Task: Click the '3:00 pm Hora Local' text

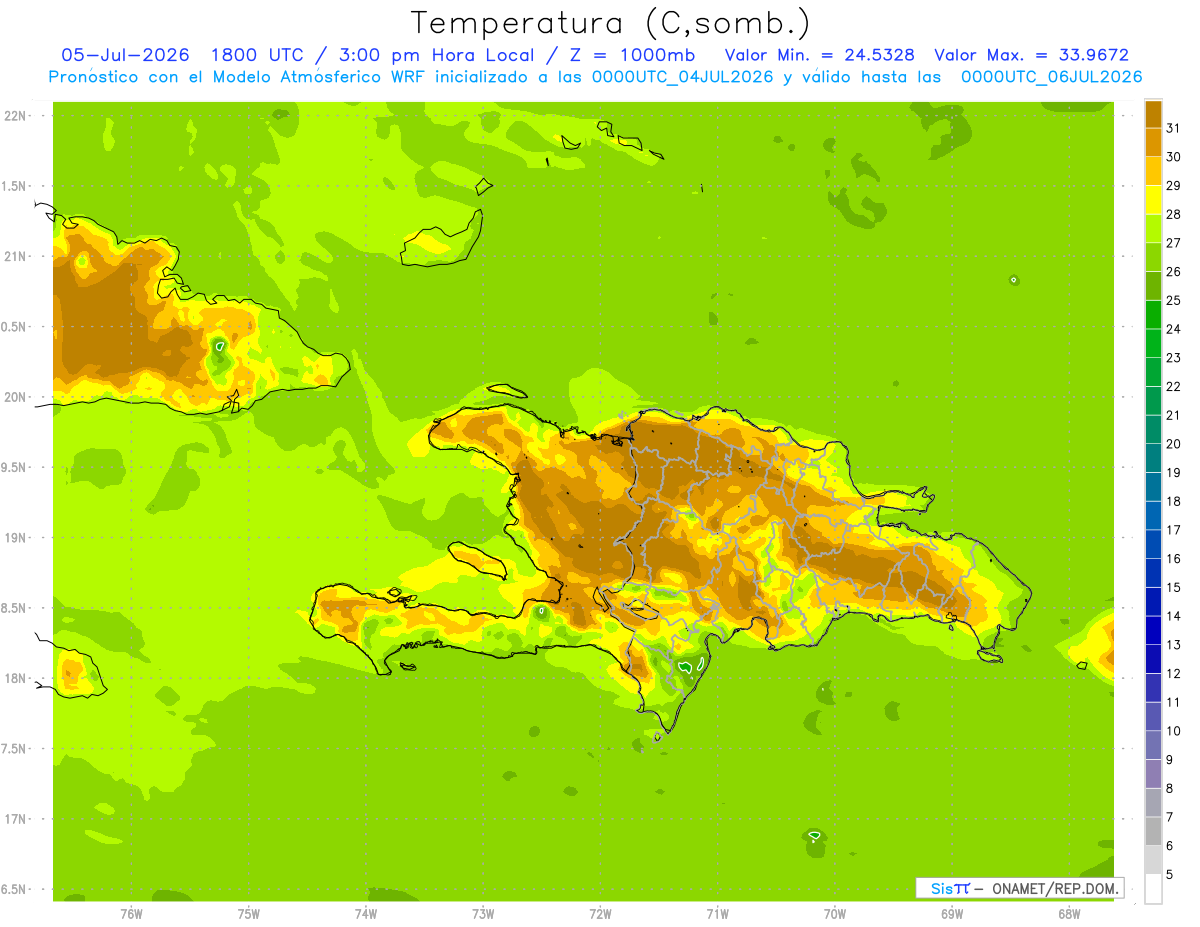Action: (439, 55)
